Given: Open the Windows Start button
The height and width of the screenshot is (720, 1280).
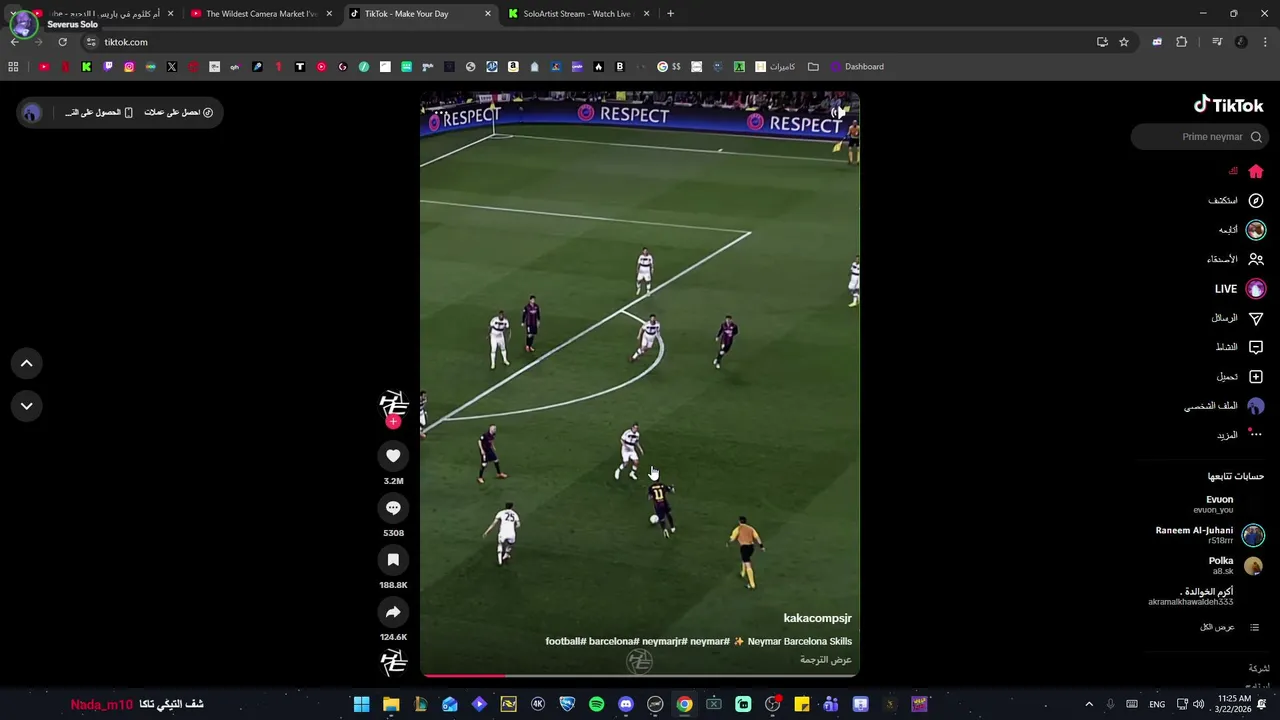Looking at the screenshot, I should click(x=361, y=704).
